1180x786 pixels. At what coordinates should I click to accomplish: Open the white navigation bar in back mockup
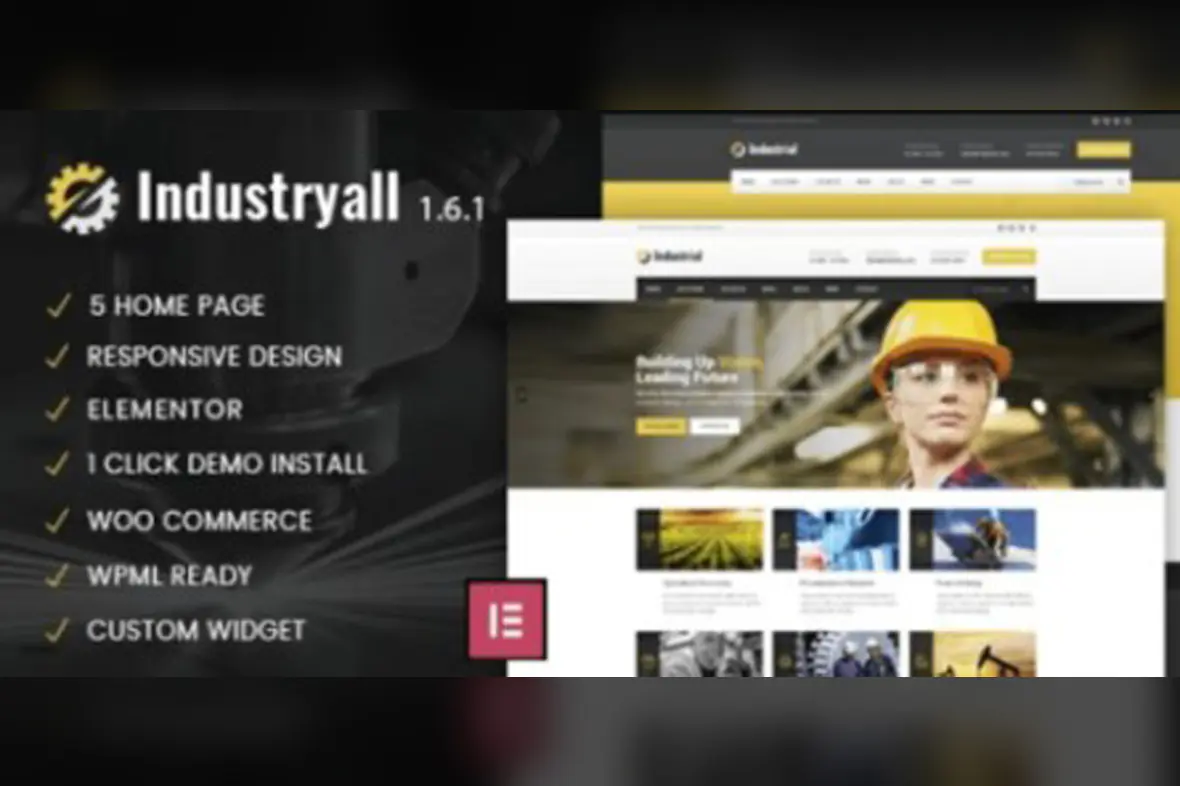930,182
